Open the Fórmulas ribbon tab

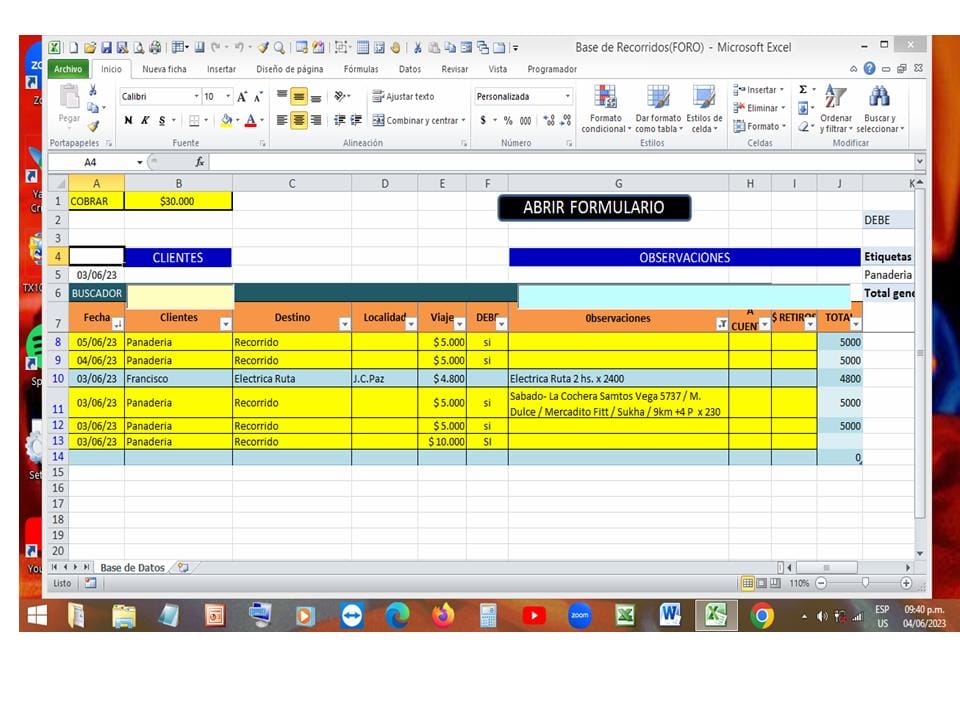point(361,69)
